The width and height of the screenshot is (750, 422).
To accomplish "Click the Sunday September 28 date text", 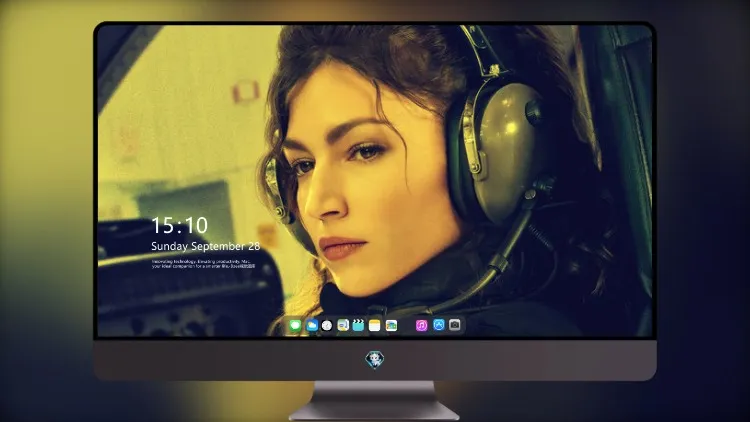I will click(206, 246).
